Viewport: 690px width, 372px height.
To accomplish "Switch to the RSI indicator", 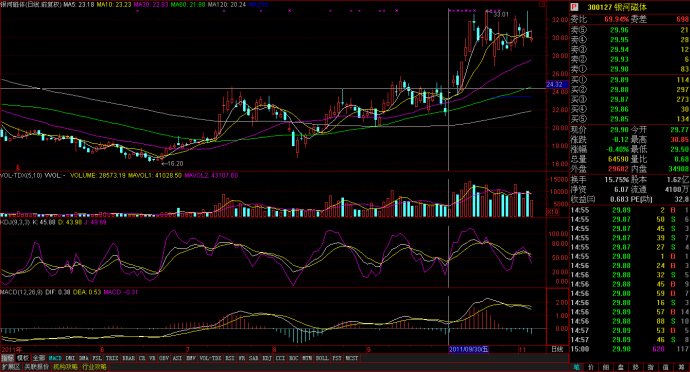I will click(x=230, y=358).
